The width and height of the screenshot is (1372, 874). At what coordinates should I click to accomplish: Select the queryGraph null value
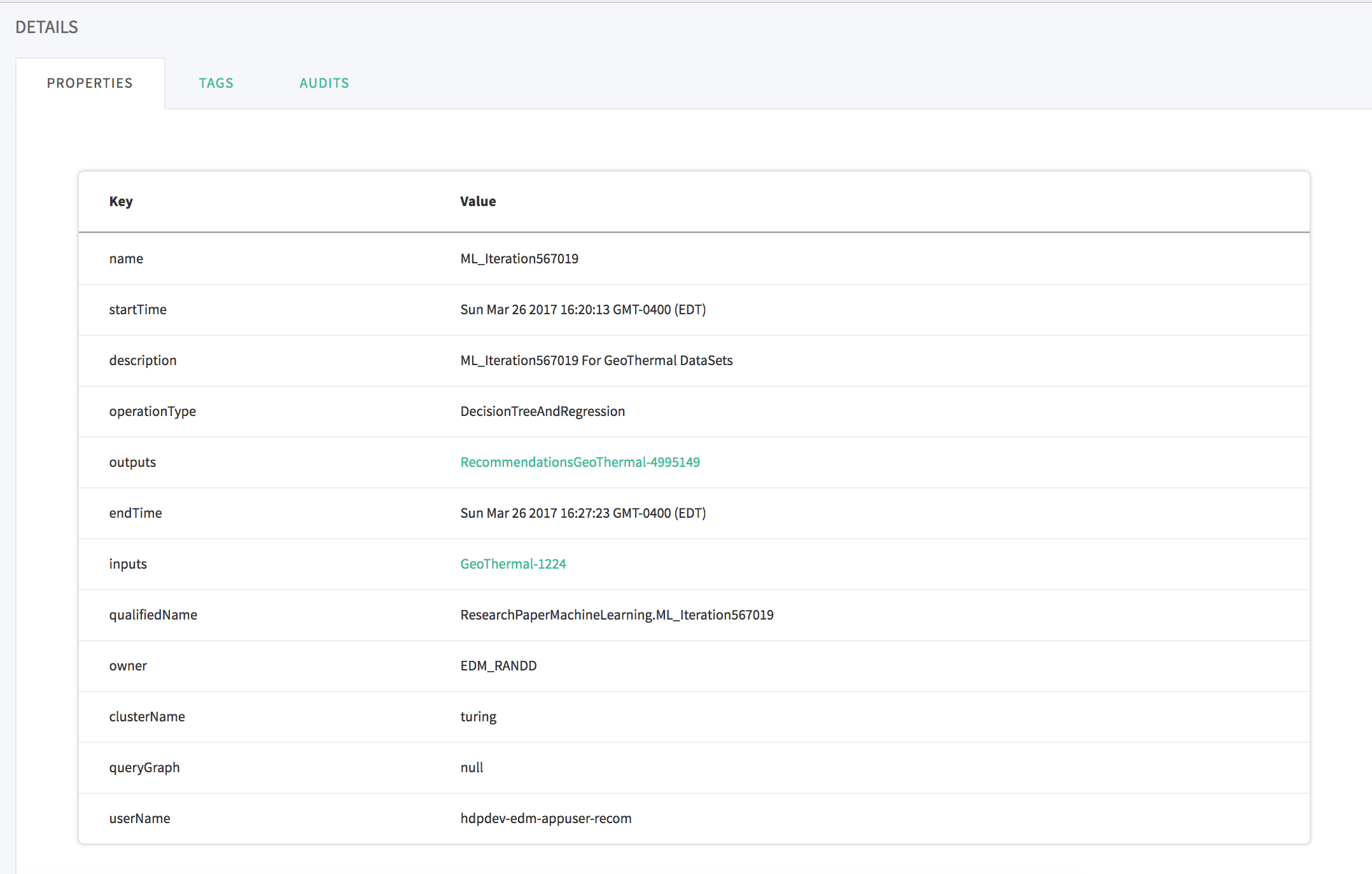point(472,768)
